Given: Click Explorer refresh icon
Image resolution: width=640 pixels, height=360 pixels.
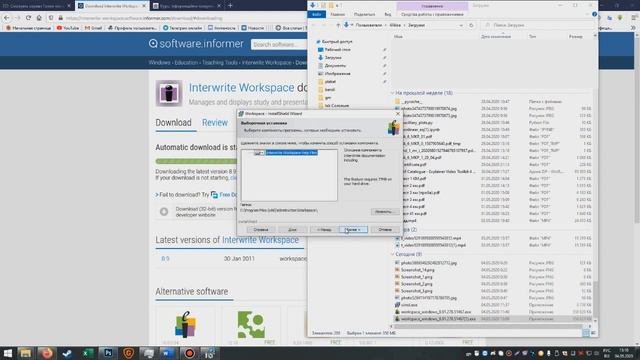Looking at the screenshot, I should [471, 25].
